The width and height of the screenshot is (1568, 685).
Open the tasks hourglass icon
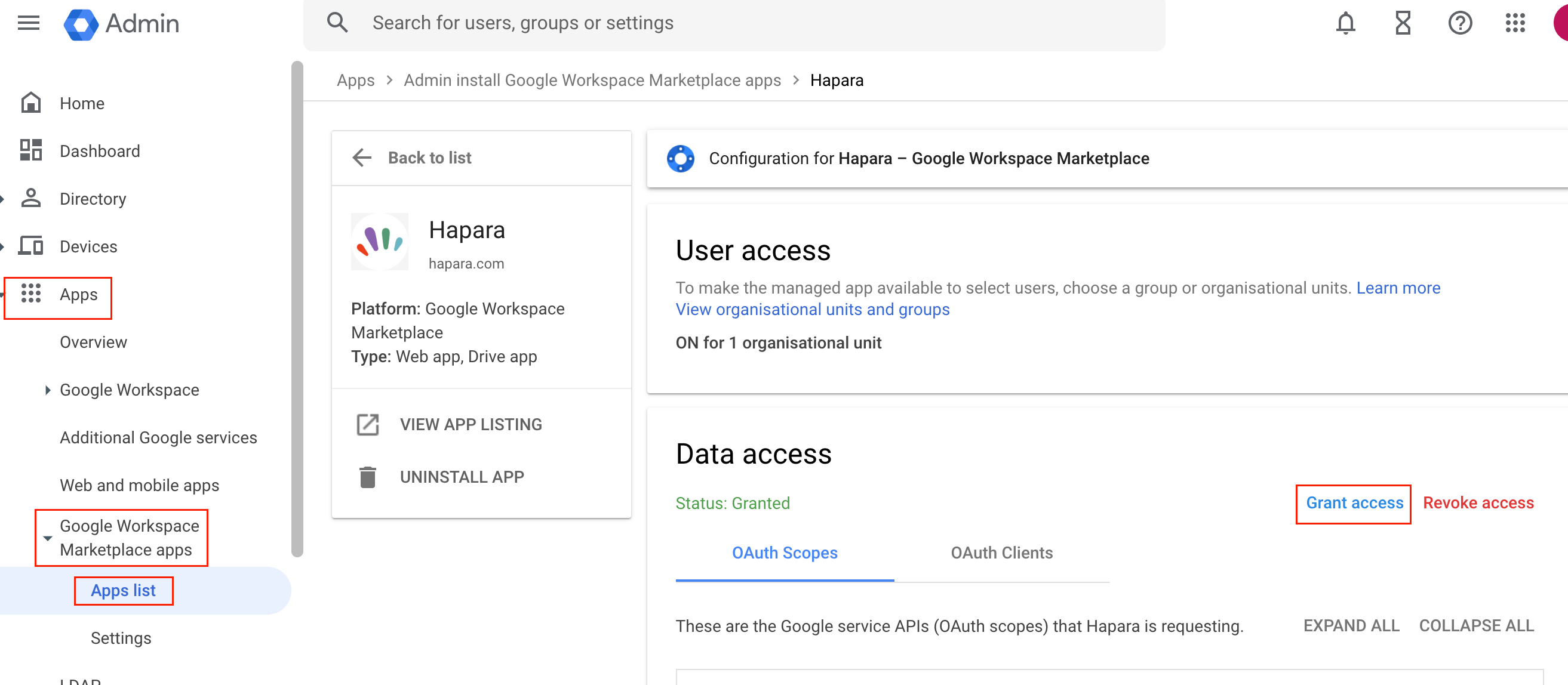point(1403,24)
